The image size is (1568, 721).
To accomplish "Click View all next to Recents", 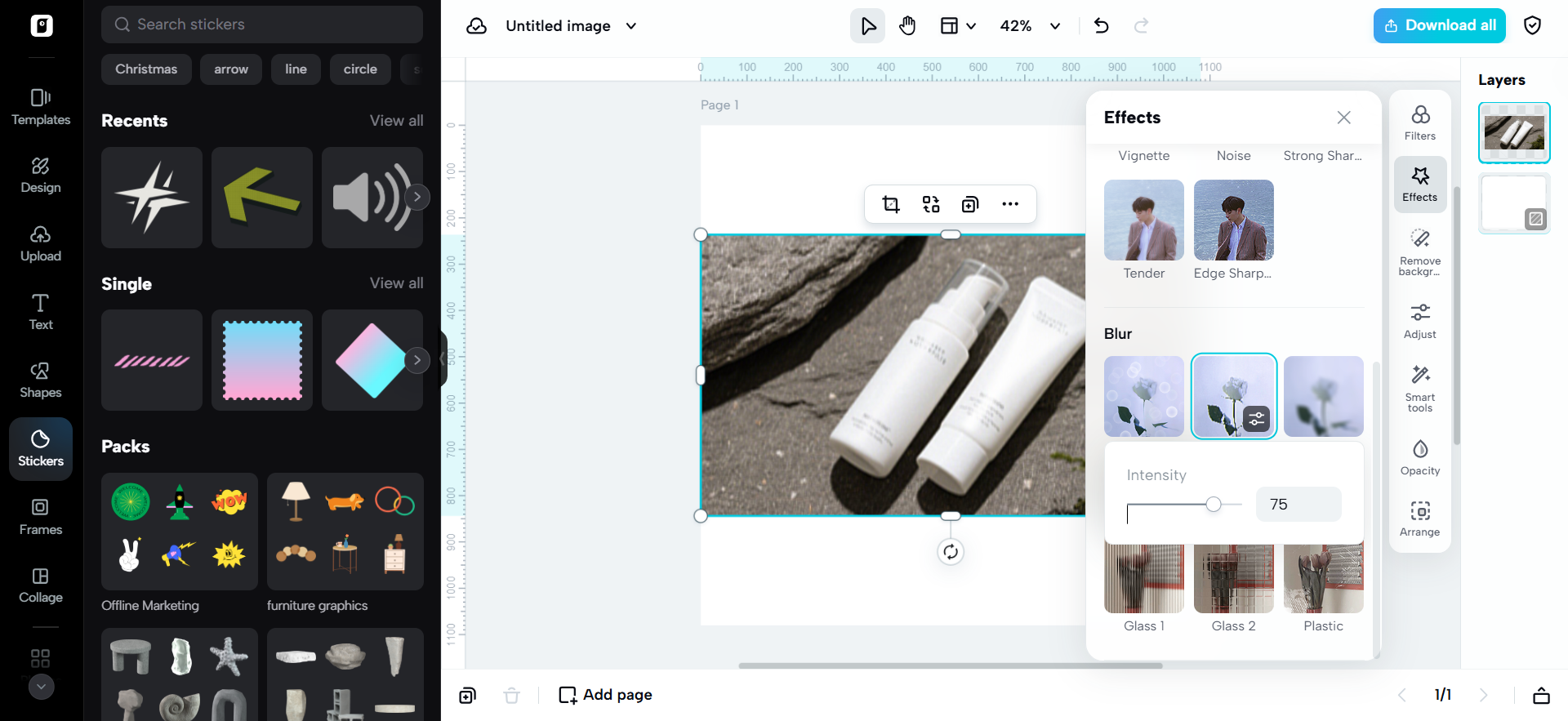I will [397, 121].
